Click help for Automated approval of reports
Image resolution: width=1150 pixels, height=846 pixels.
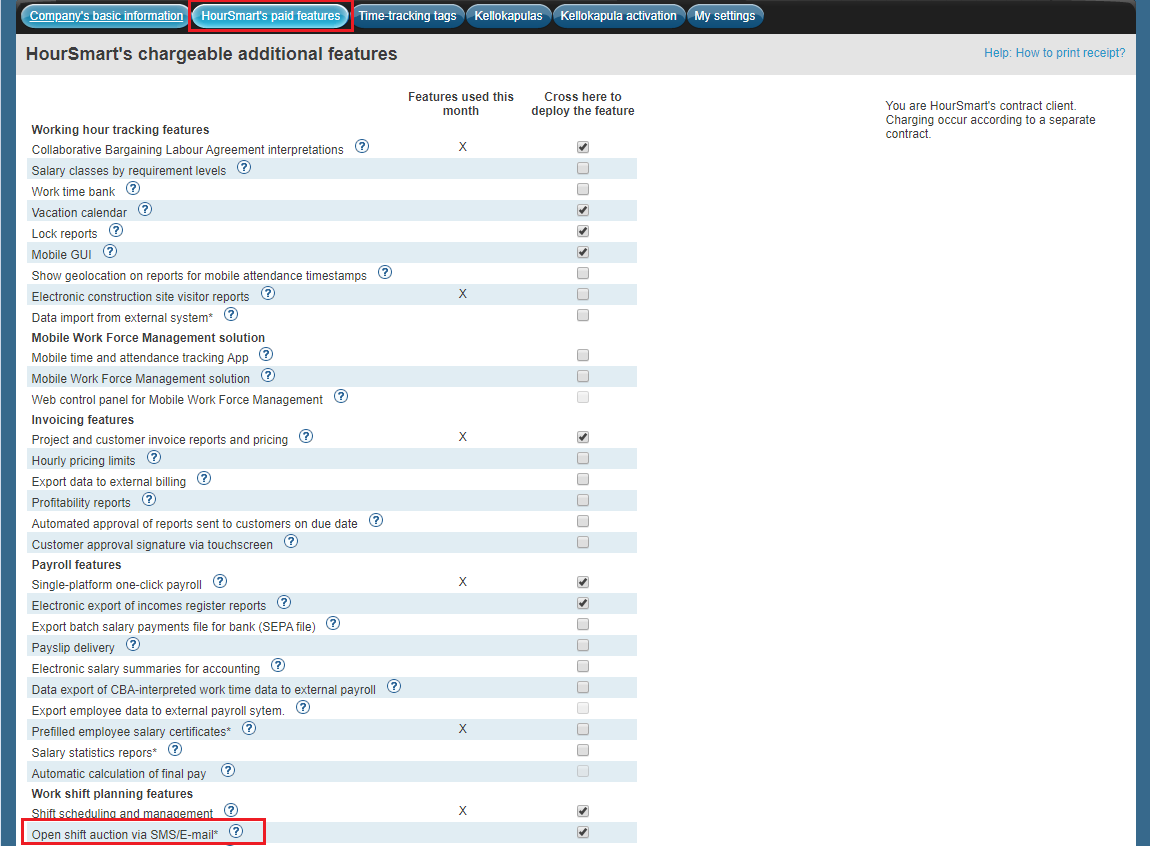point(376,521)
